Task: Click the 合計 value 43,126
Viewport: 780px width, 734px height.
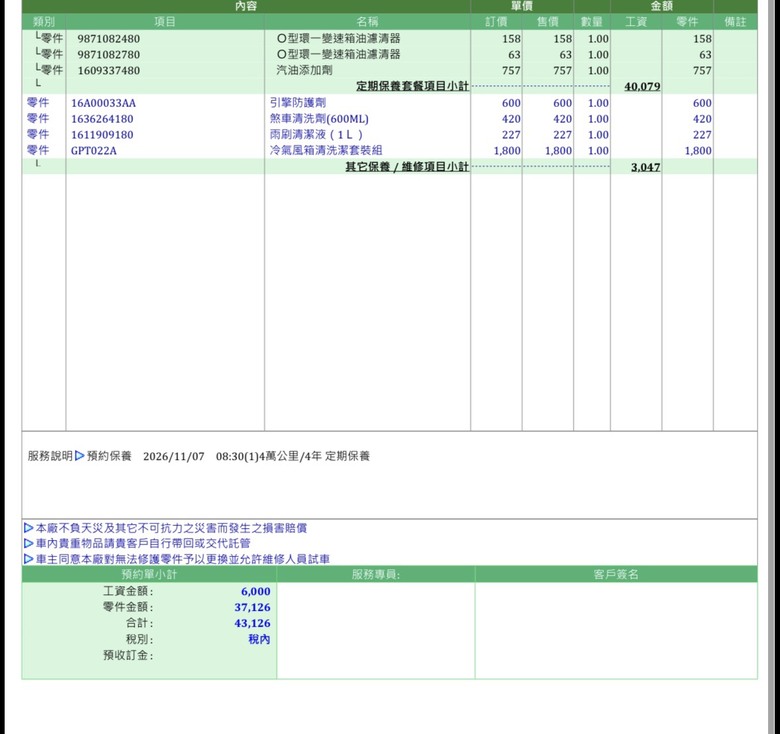Action: pos(253,623)
